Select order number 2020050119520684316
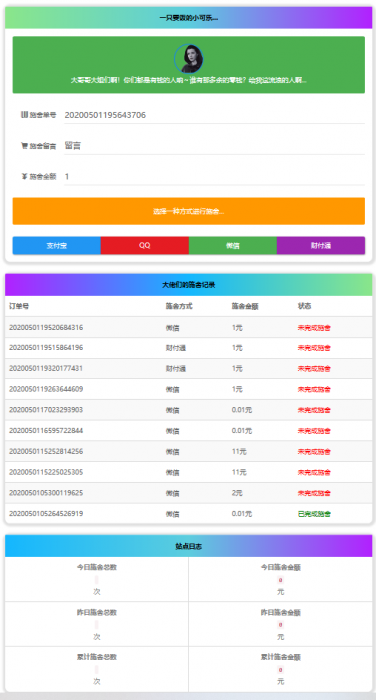Image resolution: width=376 pixels, height=700 pixels. click(x=46, y=328)
